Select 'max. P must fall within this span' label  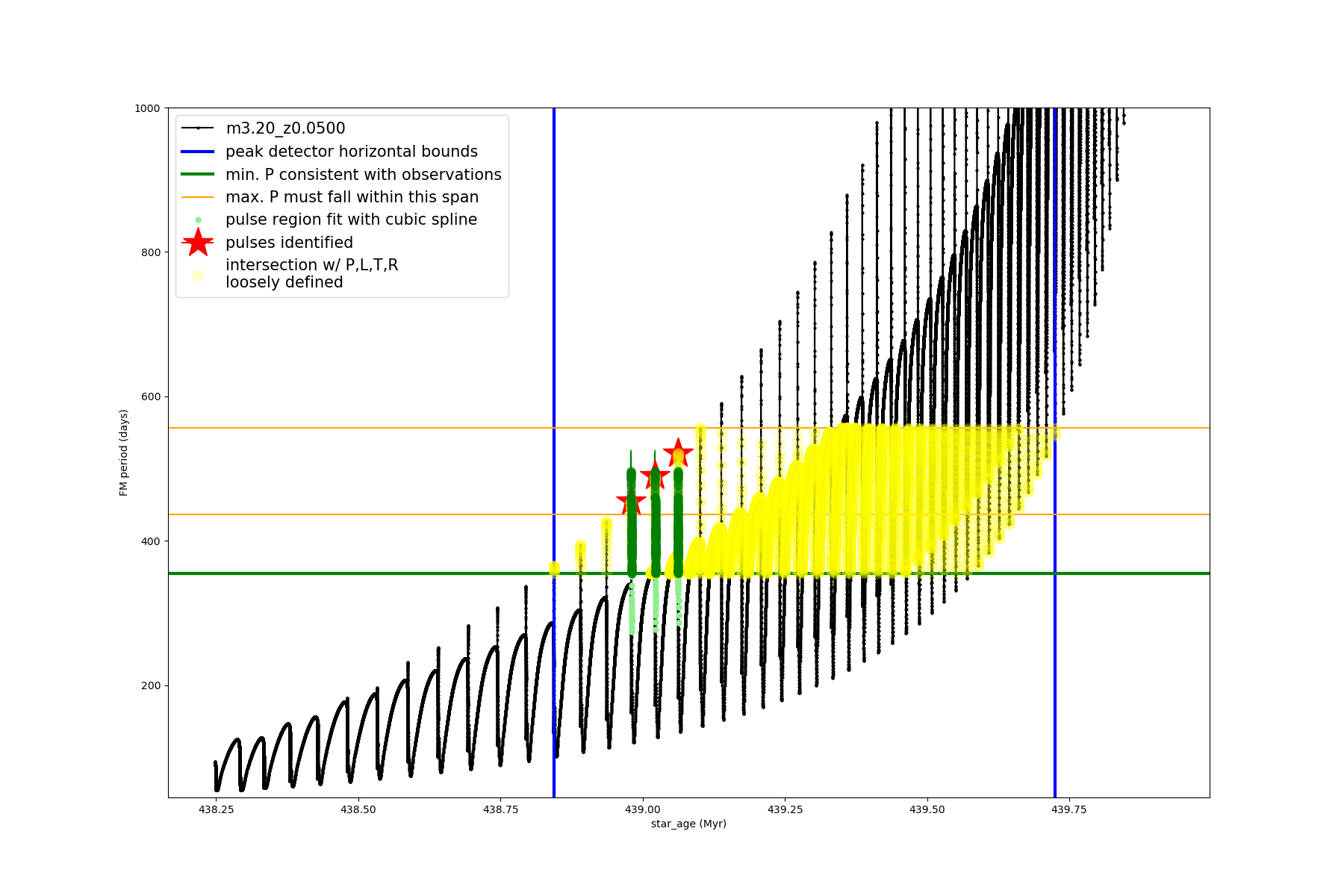pyautogui.click(x=352, y=197)
